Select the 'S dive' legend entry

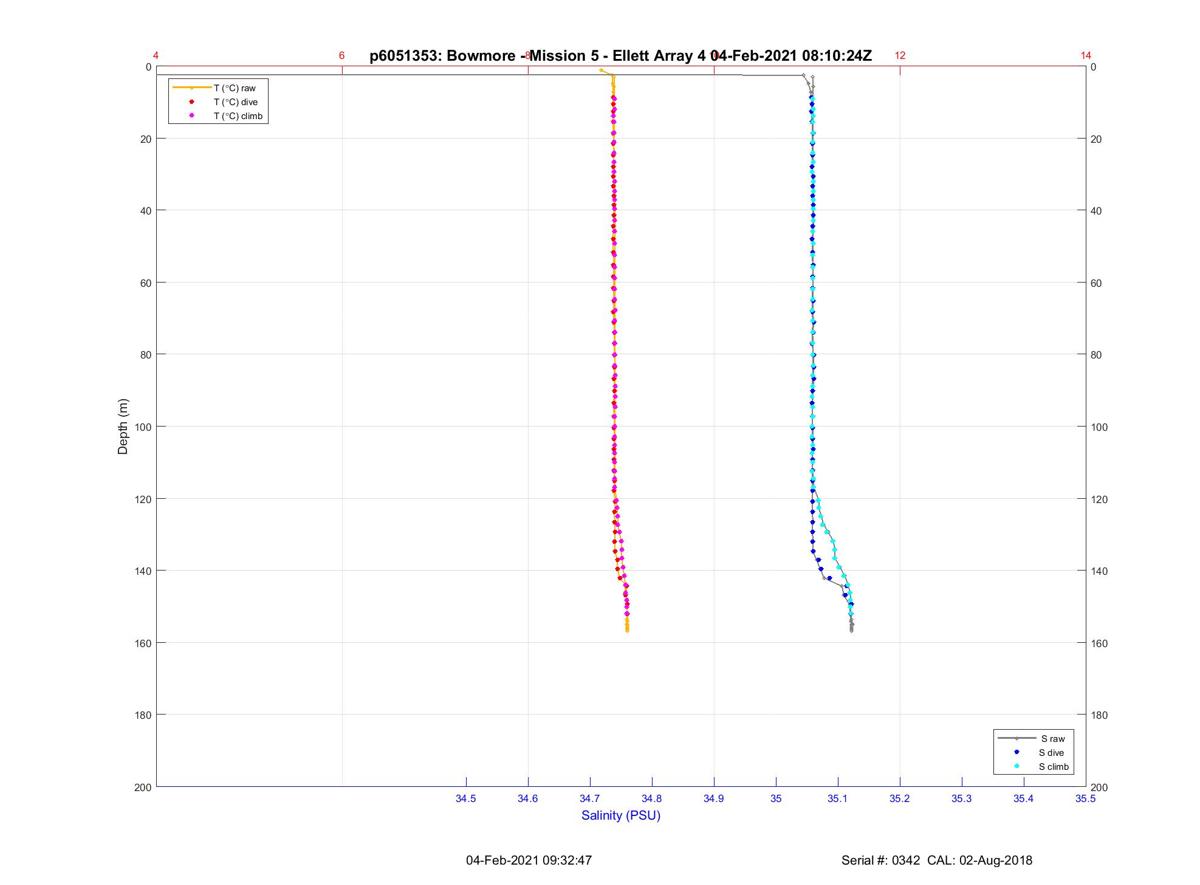[x=1037, y=752]
